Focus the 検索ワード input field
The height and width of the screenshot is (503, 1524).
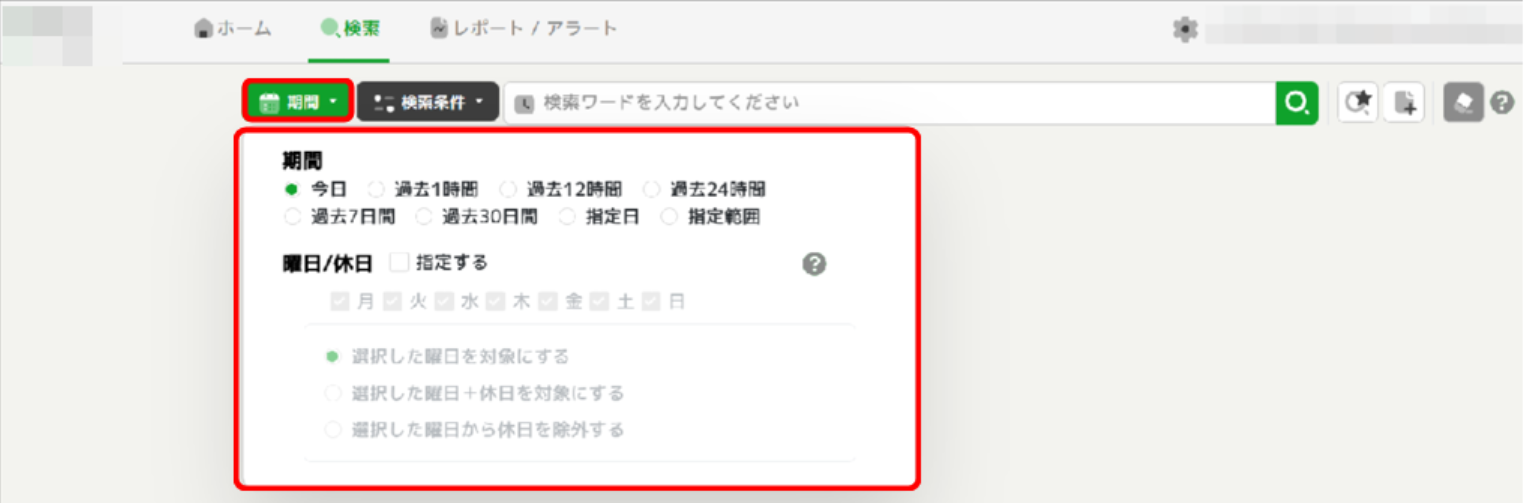pyautogui.click(x=889, y=102)
